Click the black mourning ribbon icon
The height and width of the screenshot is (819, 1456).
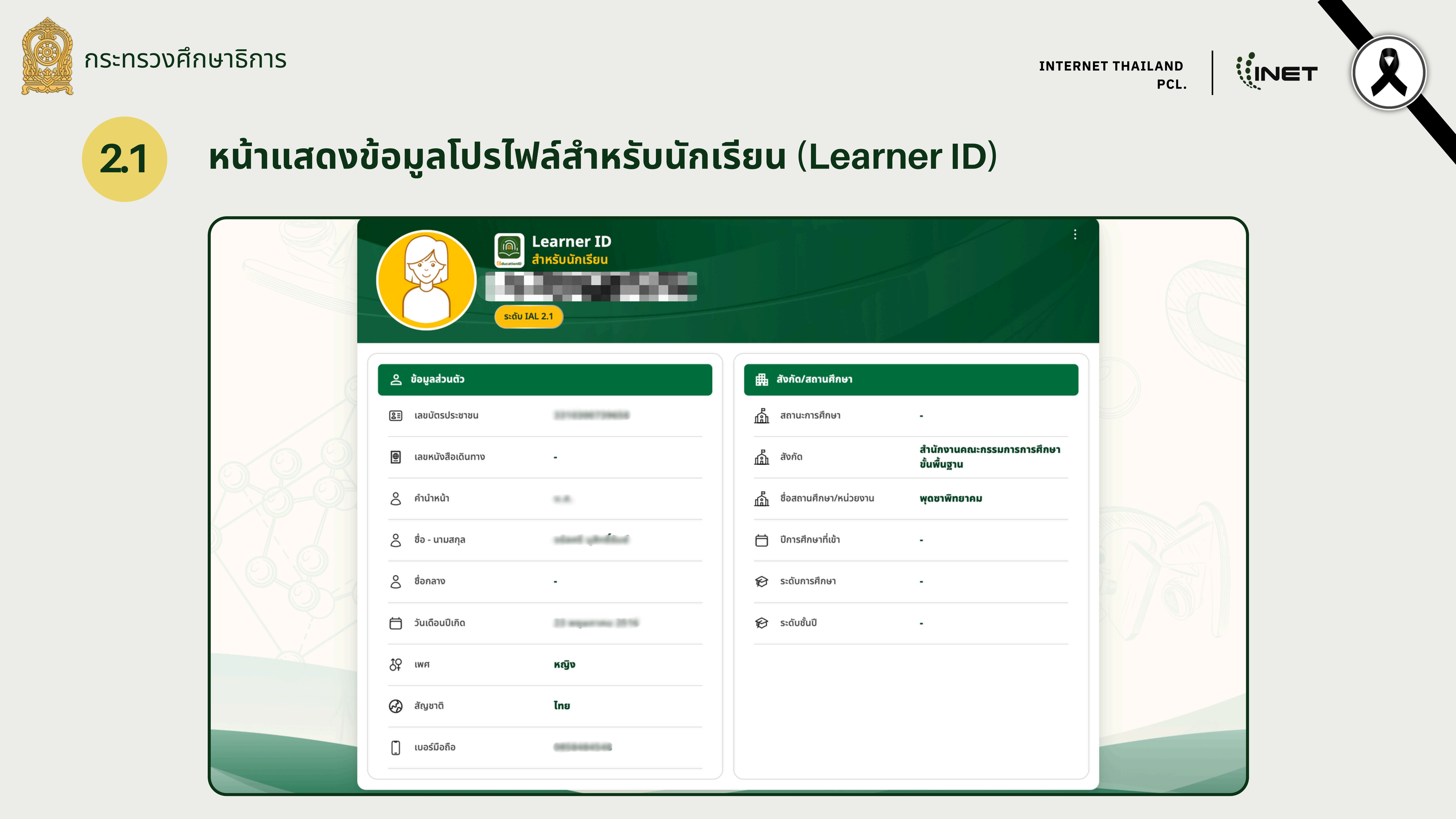1389,72
